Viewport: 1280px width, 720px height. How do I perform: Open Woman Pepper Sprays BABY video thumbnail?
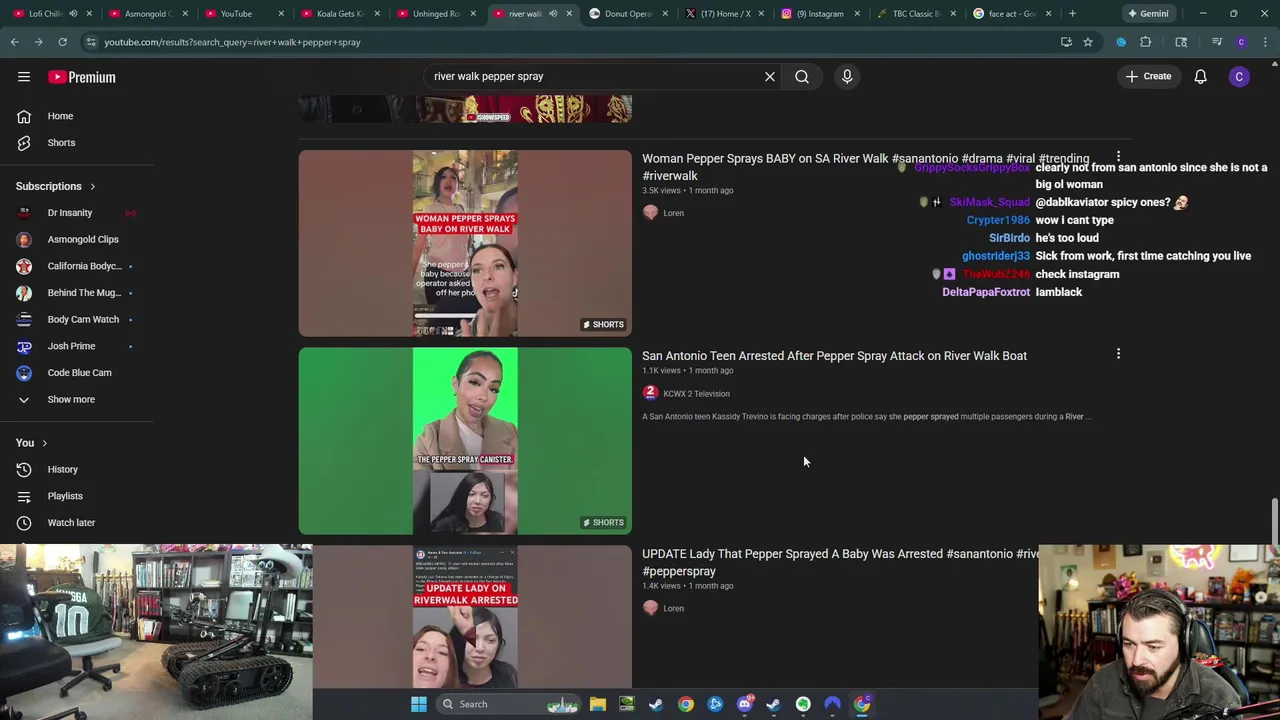[x=465, y=243]
